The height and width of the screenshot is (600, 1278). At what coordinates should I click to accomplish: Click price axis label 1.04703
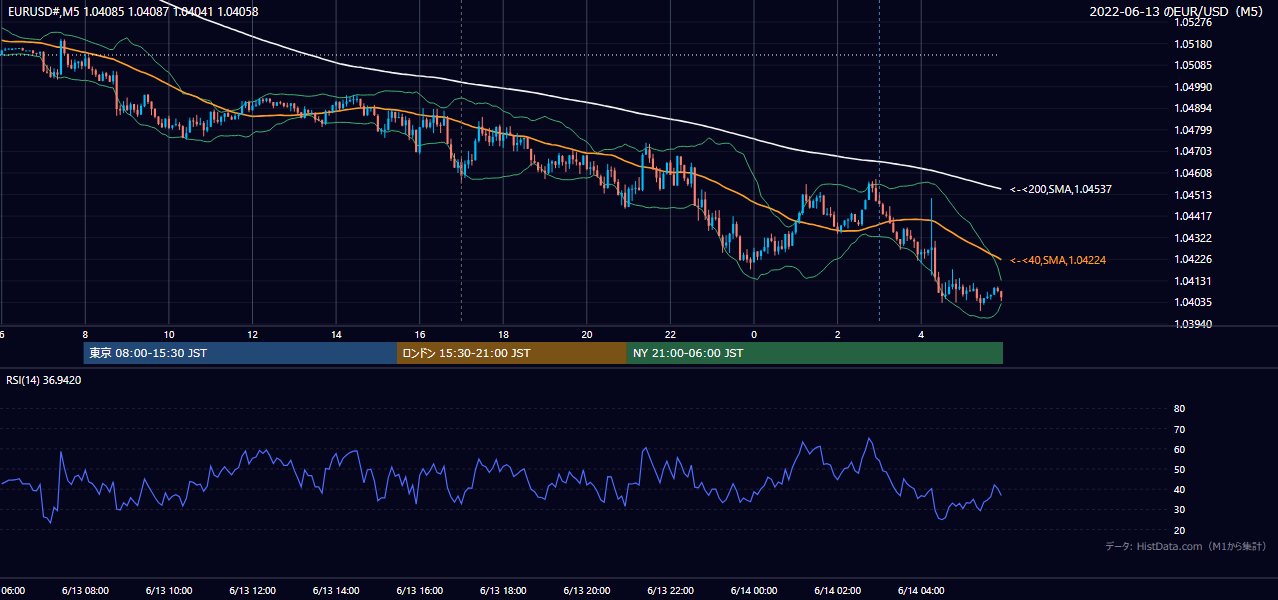(1194, 152)
